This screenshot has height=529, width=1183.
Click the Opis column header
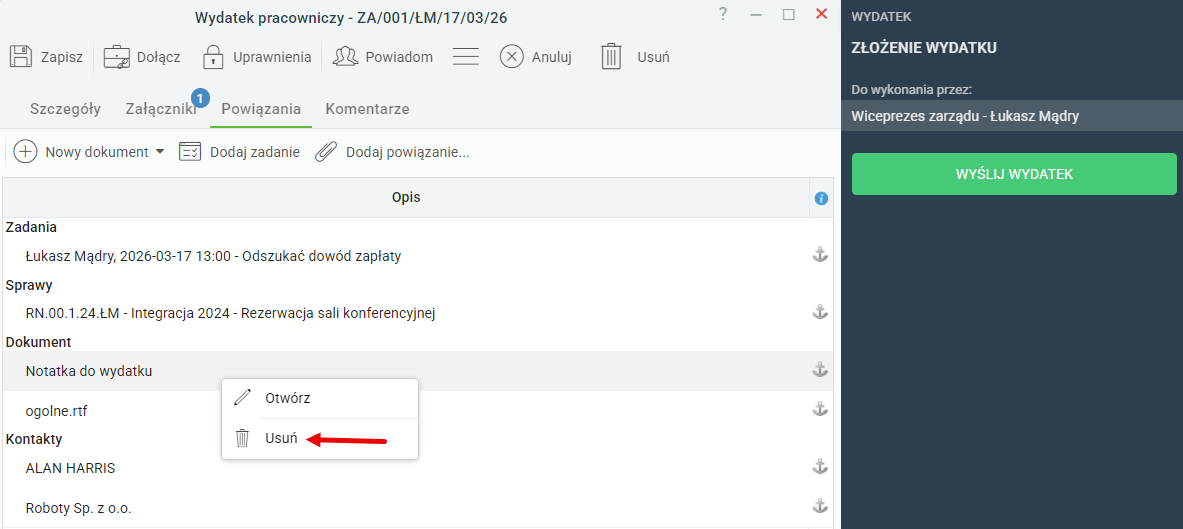[x=406, y=198]
